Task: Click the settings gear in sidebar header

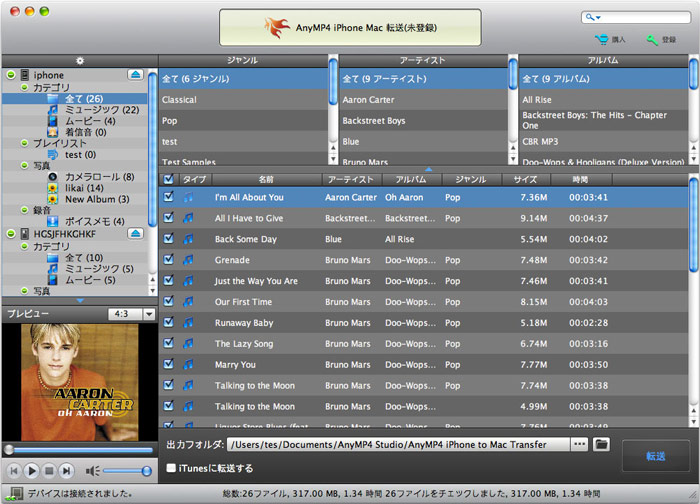Action: [78, 61]
